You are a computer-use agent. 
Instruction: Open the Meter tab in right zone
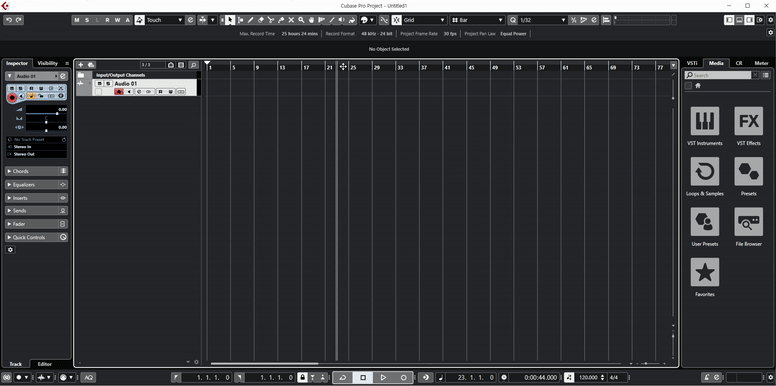(761, 63)
